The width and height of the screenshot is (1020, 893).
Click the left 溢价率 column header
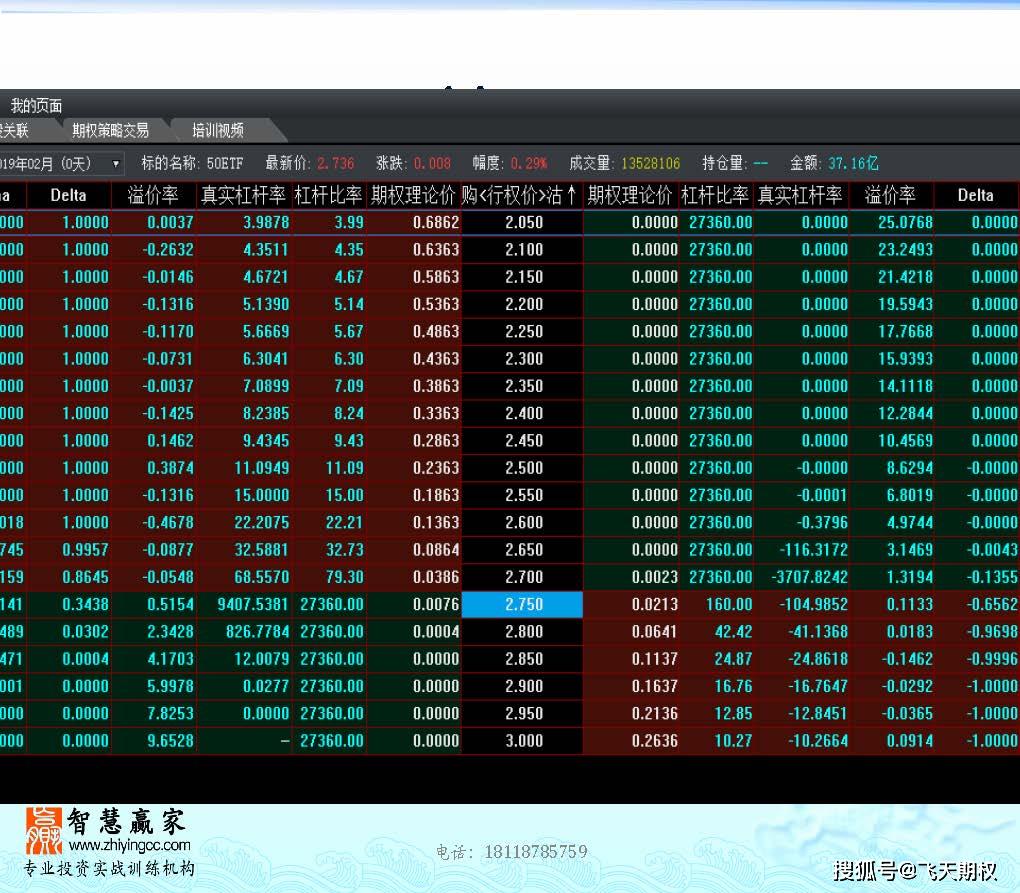click(153, 195)
